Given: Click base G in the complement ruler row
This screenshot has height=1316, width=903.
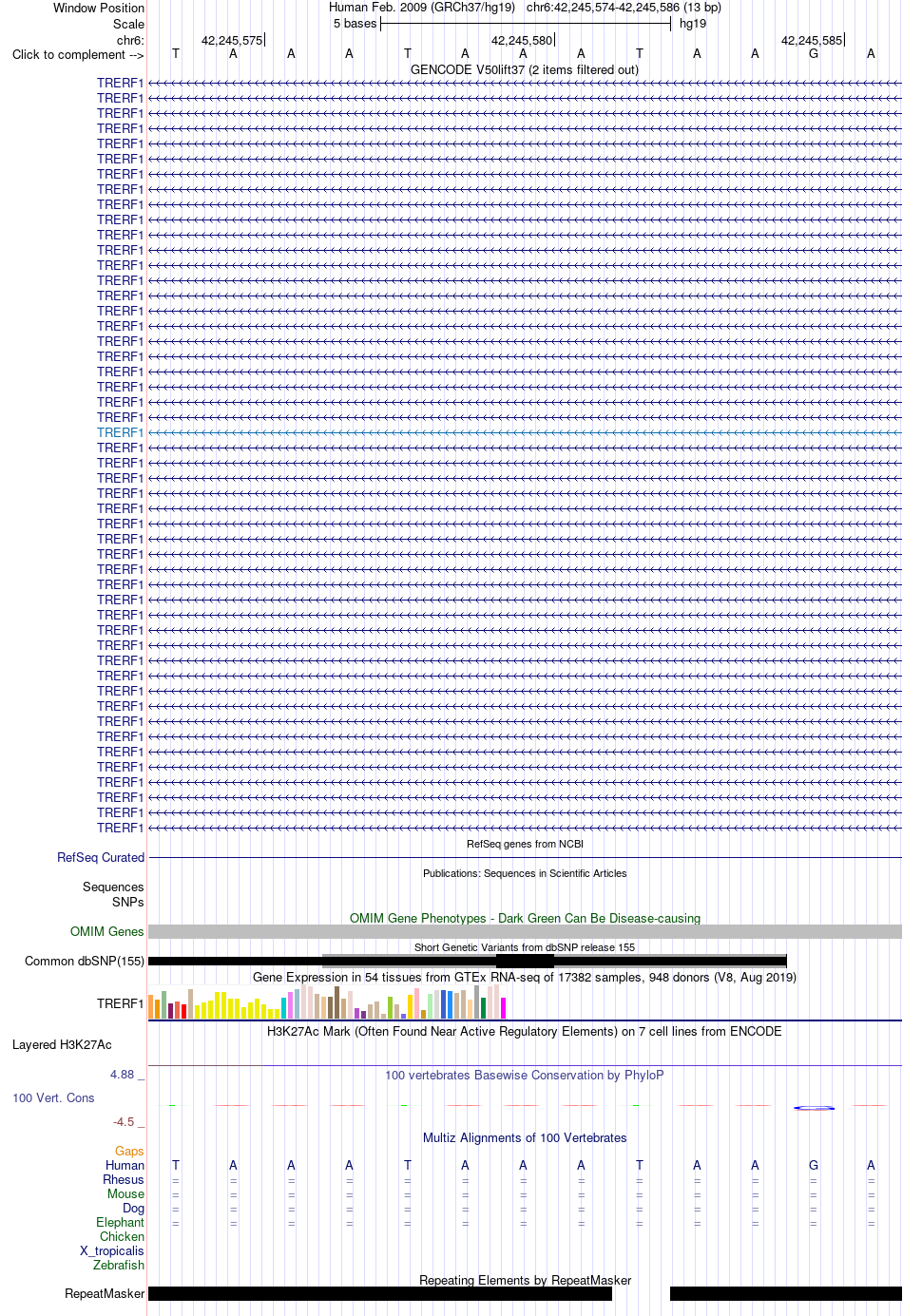Looking at the screenshot, I should (814, 53).
